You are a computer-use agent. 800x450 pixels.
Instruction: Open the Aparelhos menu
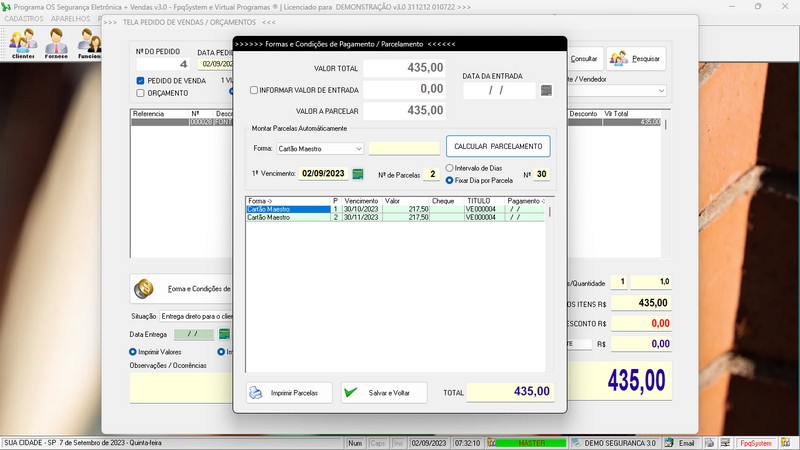[70, 19]
